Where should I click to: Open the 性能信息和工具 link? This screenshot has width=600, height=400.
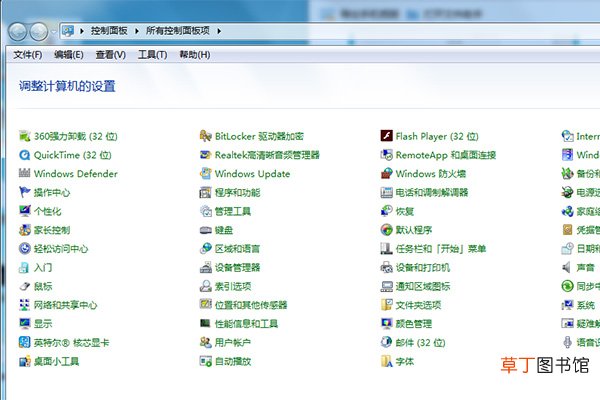click(246, 324)
